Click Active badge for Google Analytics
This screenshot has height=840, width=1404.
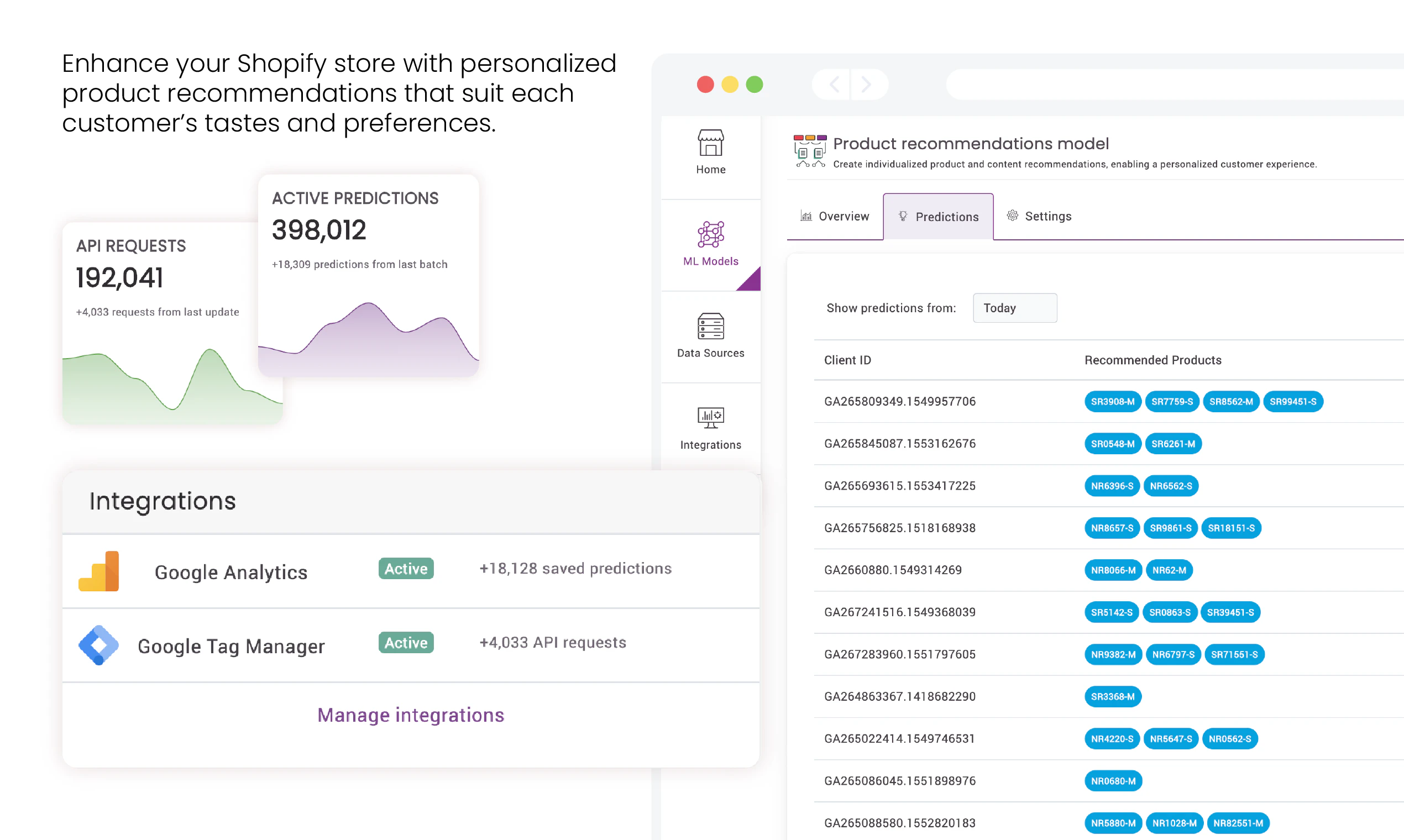point(406,568)
